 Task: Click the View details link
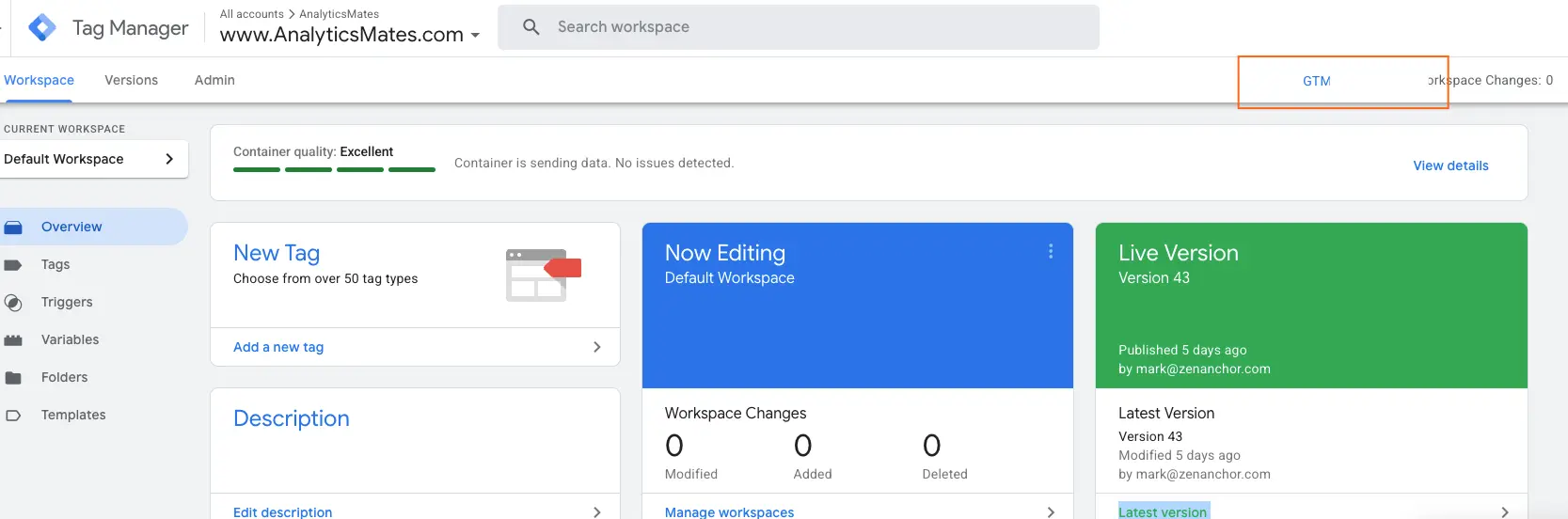(x=1450, y=165)
